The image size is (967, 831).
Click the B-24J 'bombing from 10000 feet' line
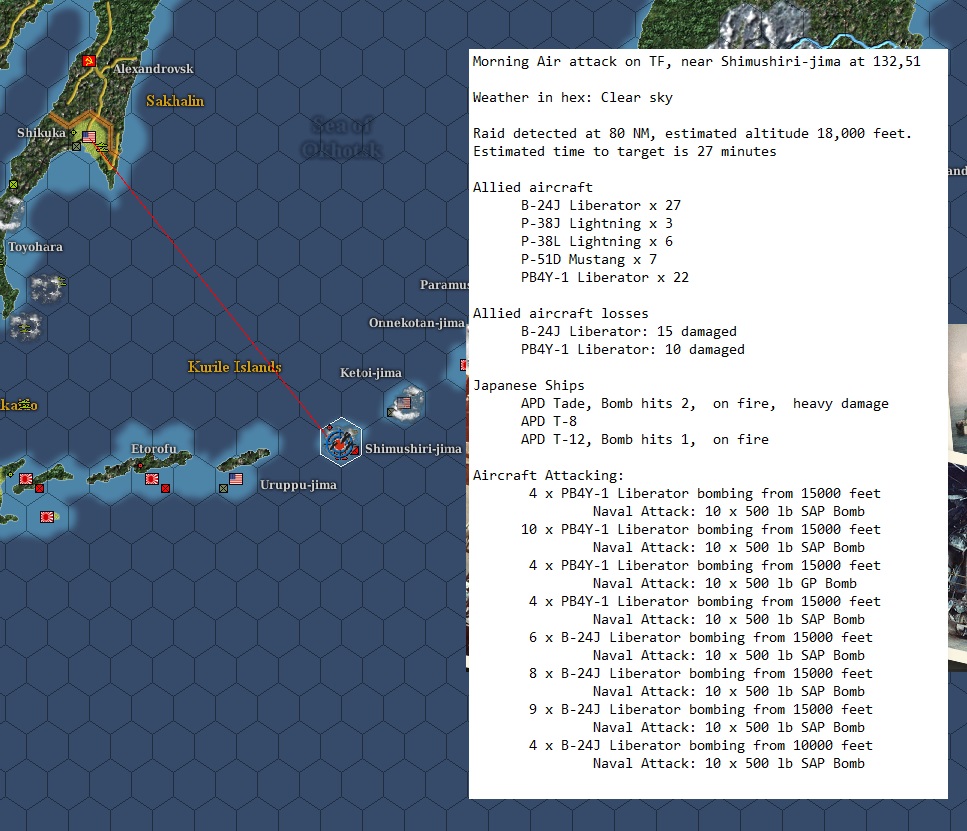(700, 745)
